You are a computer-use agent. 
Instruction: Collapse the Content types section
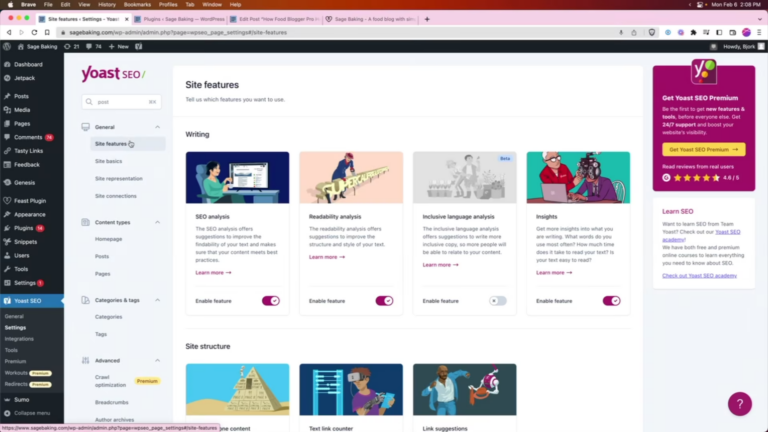[157, 222]
